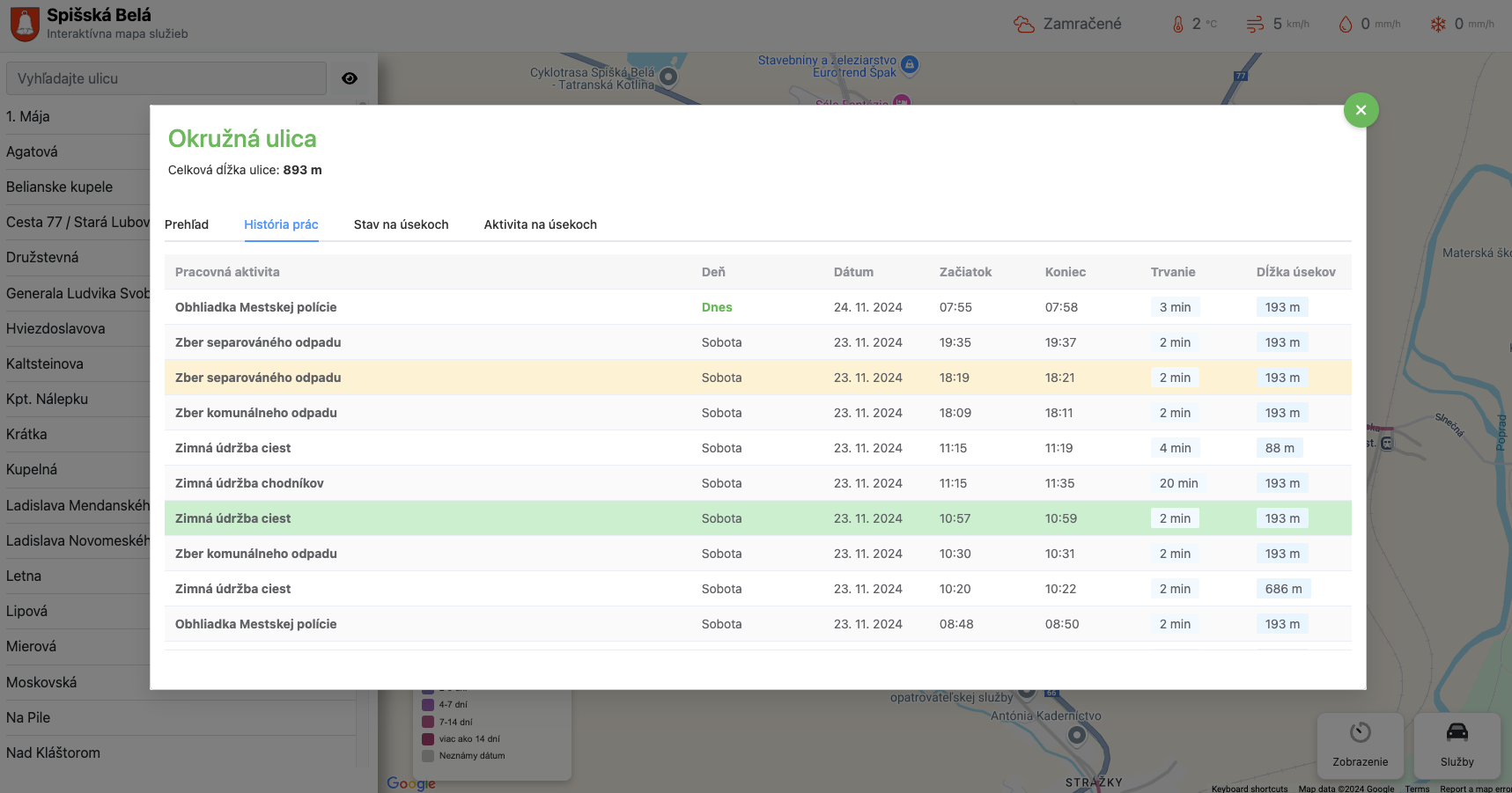
Task: Click the green Dnes day label
Action: point(717,307)
